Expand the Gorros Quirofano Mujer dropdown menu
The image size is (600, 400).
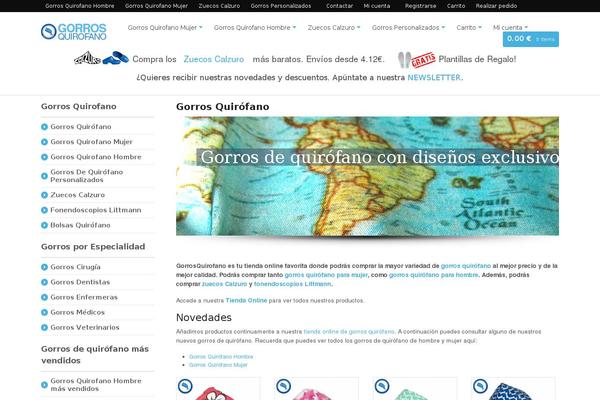(x=165, y=28)
